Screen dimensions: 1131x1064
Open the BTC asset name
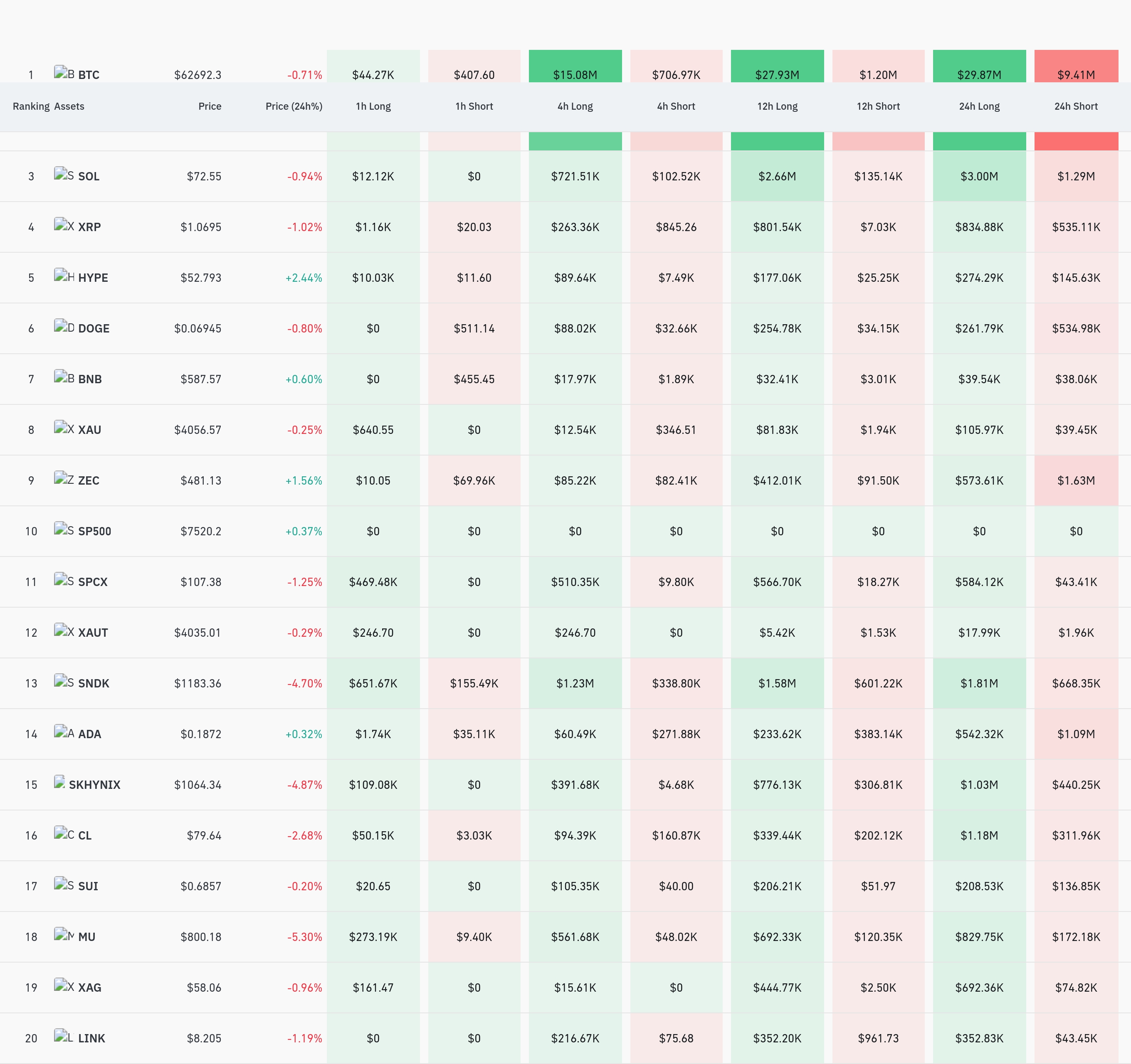(89, 74)
